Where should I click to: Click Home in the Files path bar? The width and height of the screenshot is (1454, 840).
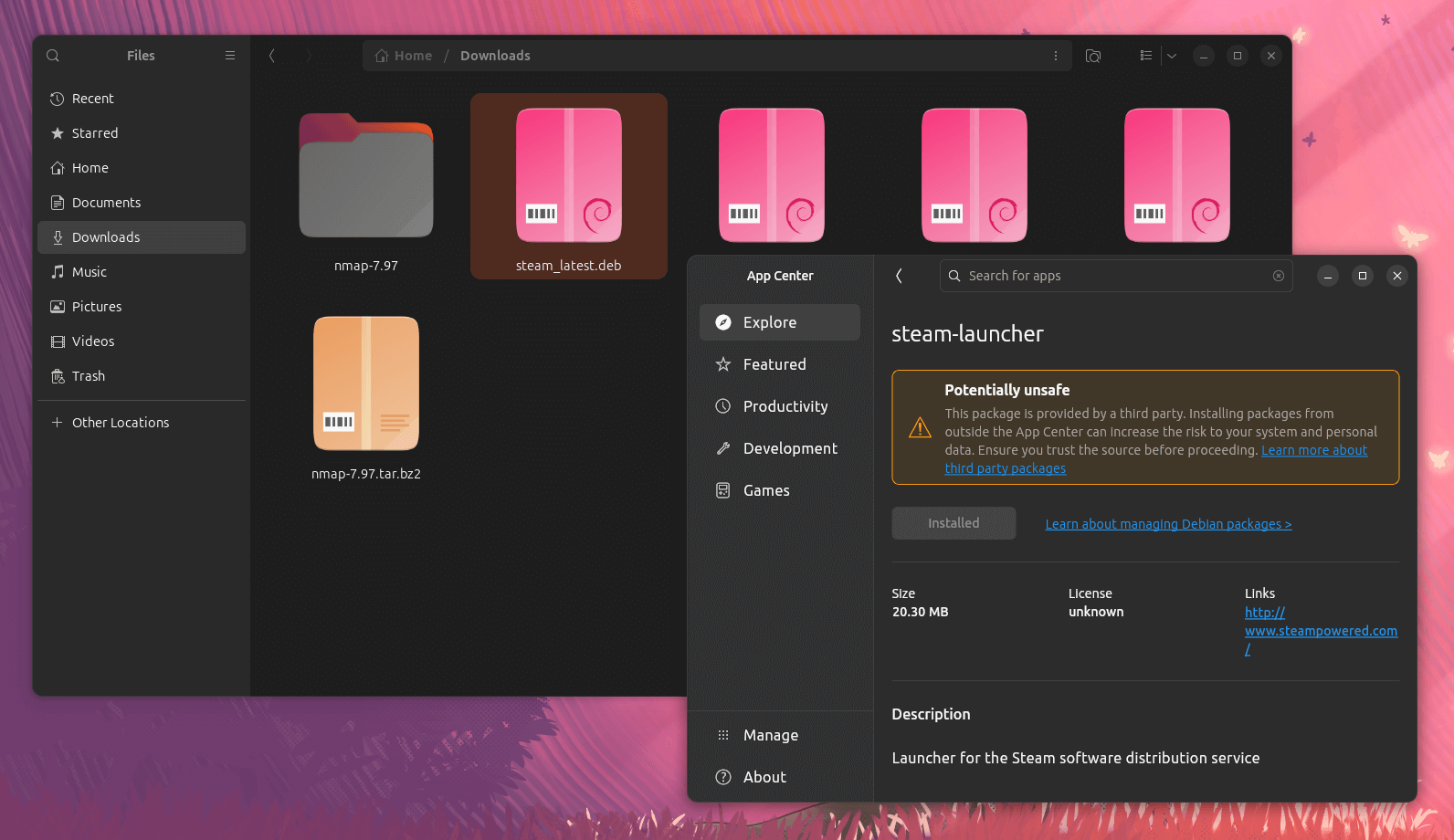pyautogui.click(x=404, y=56)
